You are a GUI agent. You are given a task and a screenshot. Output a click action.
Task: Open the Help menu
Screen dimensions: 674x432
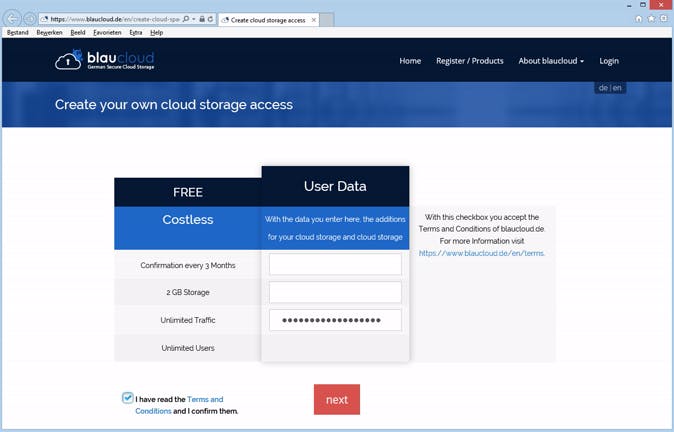pyautogui.click(x=156, y=33)
